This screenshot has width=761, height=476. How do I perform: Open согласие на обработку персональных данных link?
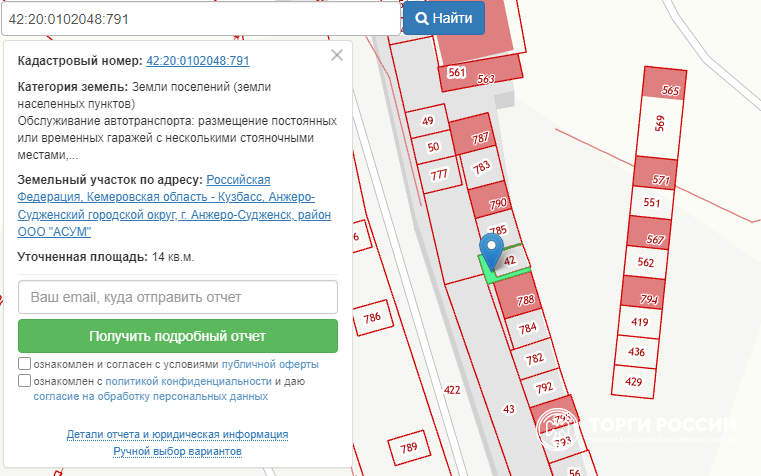[x=150, y=396]
